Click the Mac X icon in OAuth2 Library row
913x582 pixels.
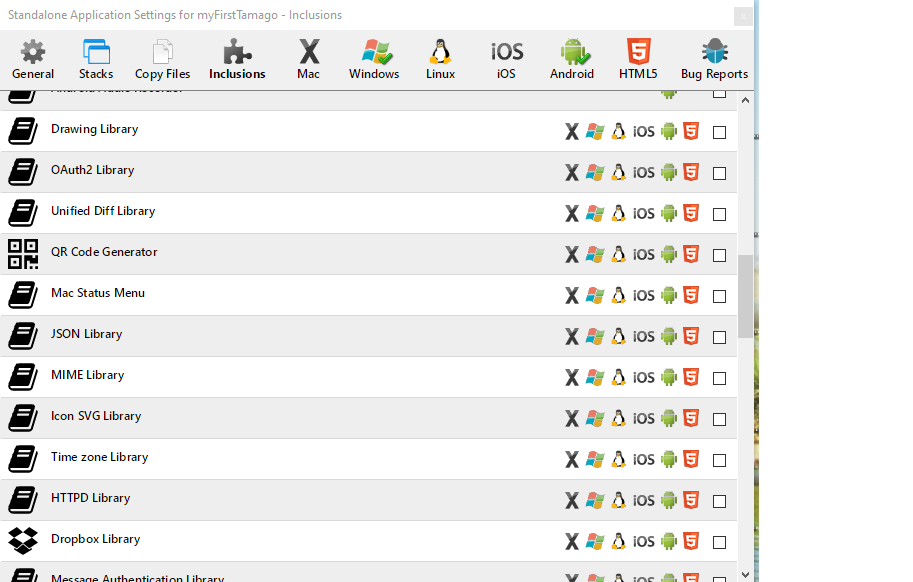click(572, 172)
